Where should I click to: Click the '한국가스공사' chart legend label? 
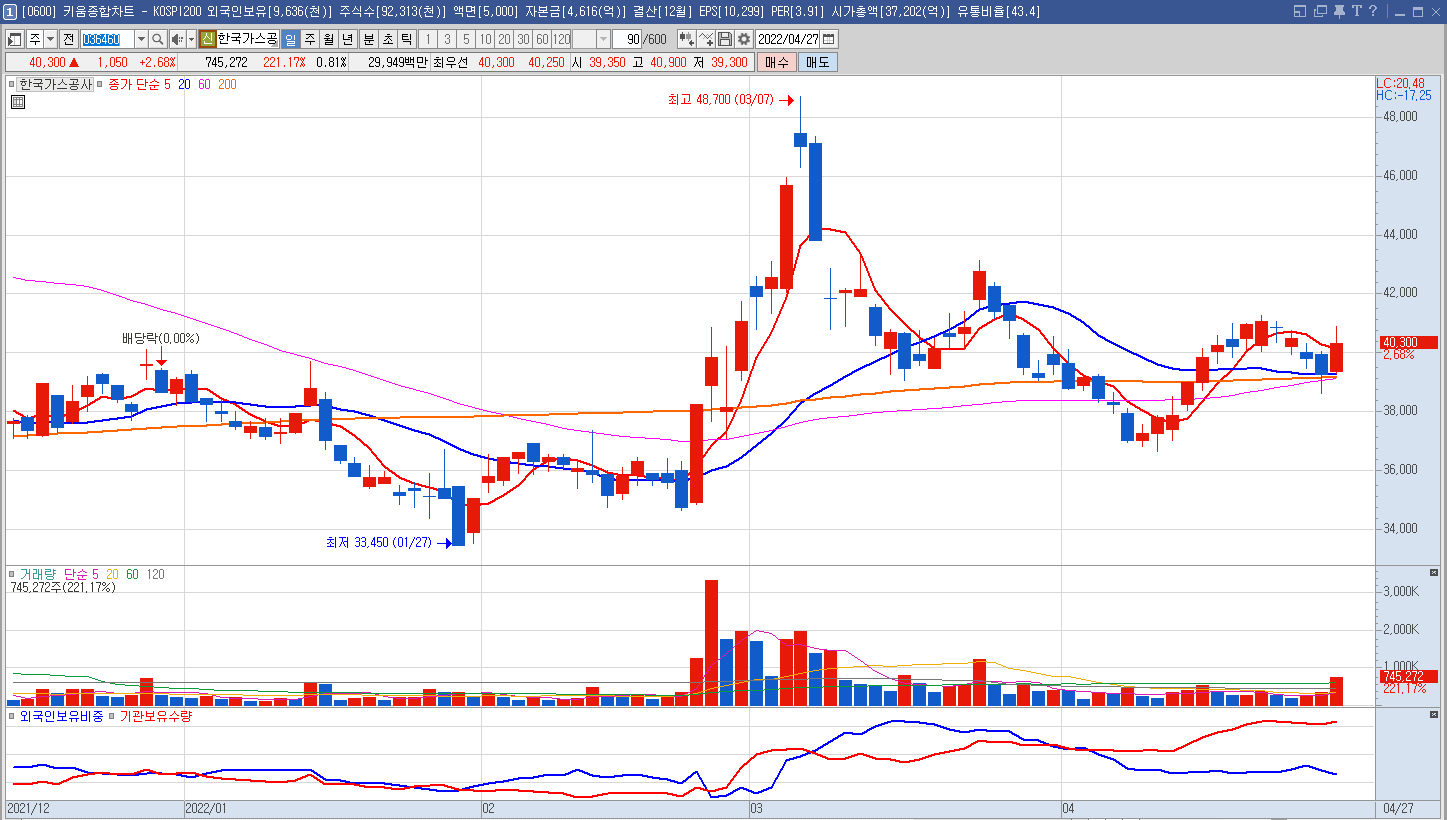(x=56, y=85)
